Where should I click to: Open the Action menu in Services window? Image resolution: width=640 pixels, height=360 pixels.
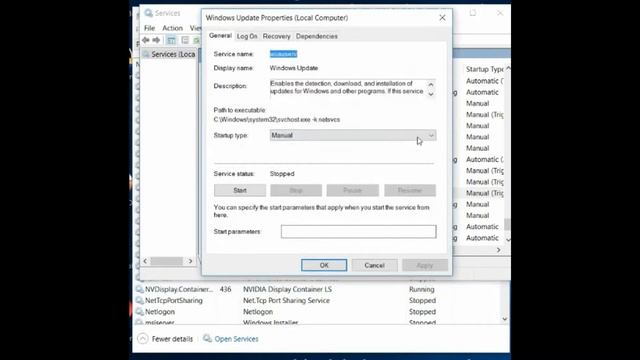(172, 28)
